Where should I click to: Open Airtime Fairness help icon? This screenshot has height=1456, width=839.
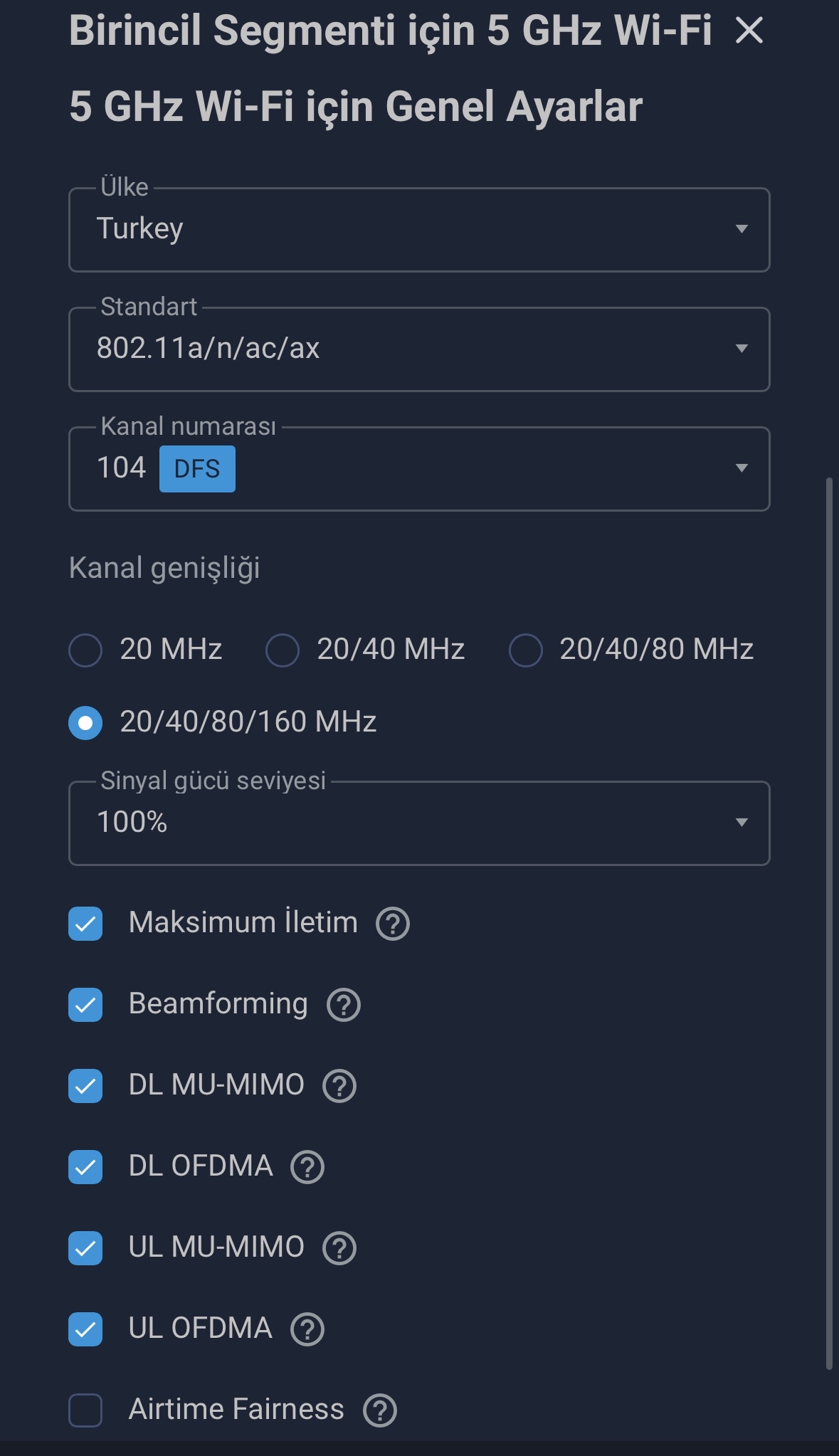380,1410
